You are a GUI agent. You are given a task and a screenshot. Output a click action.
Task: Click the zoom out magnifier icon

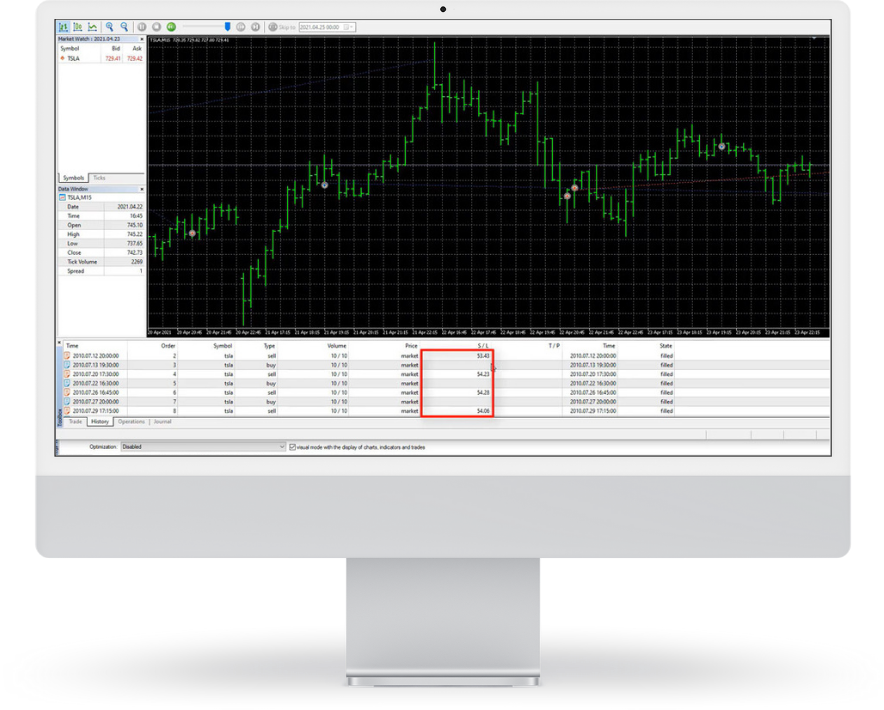click(x=124, y=27)
